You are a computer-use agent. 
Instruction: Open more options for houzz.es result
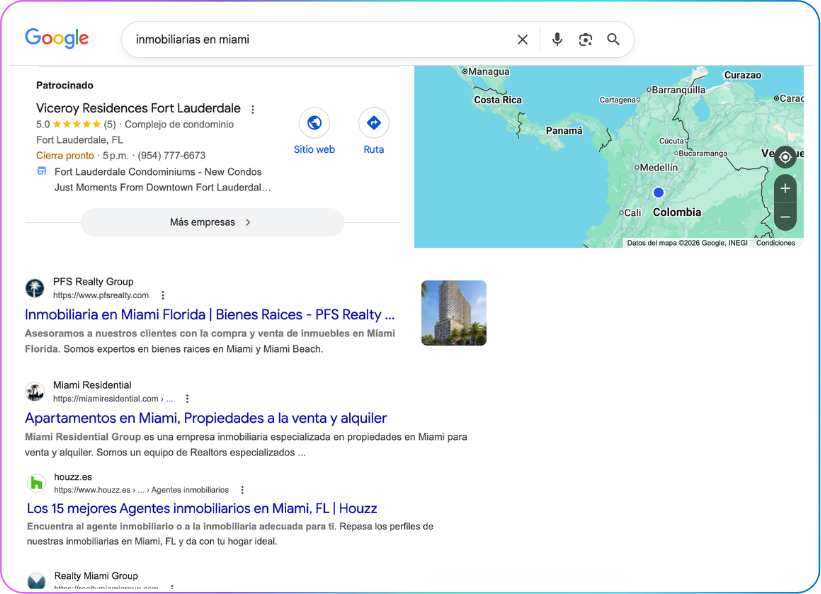coord(242,490)
